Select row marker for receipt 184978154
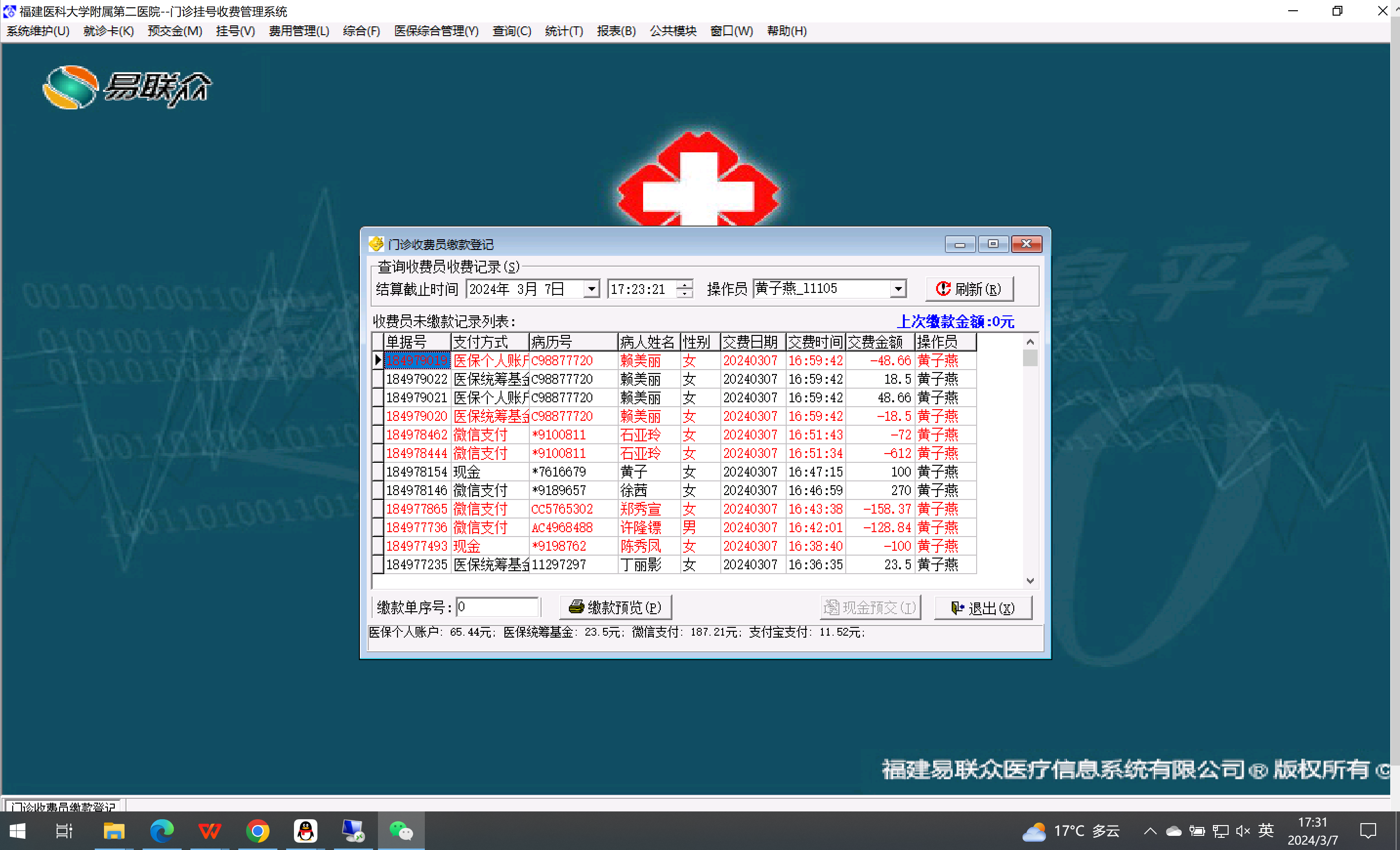1400x850 pixels. click(x=378, y=472)
